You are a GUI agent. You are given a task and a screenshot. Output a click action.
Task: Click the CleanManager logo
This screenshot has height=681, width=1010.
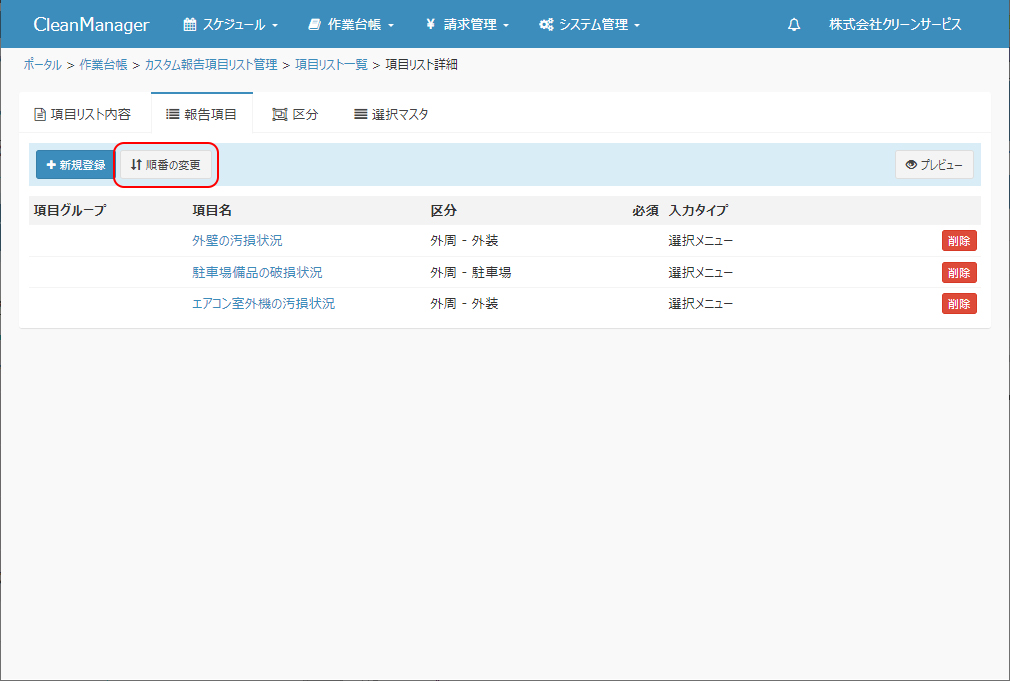[91, 25]
